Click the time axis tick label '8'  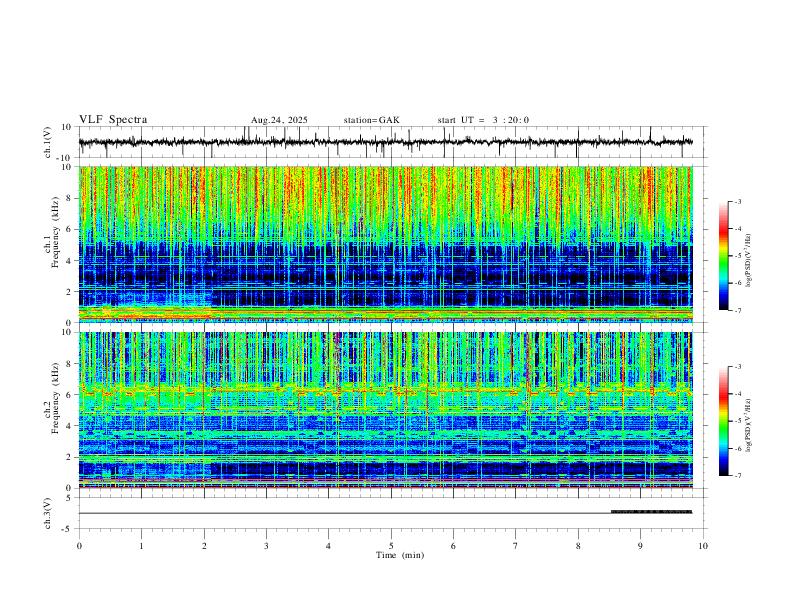pos(578,546)
